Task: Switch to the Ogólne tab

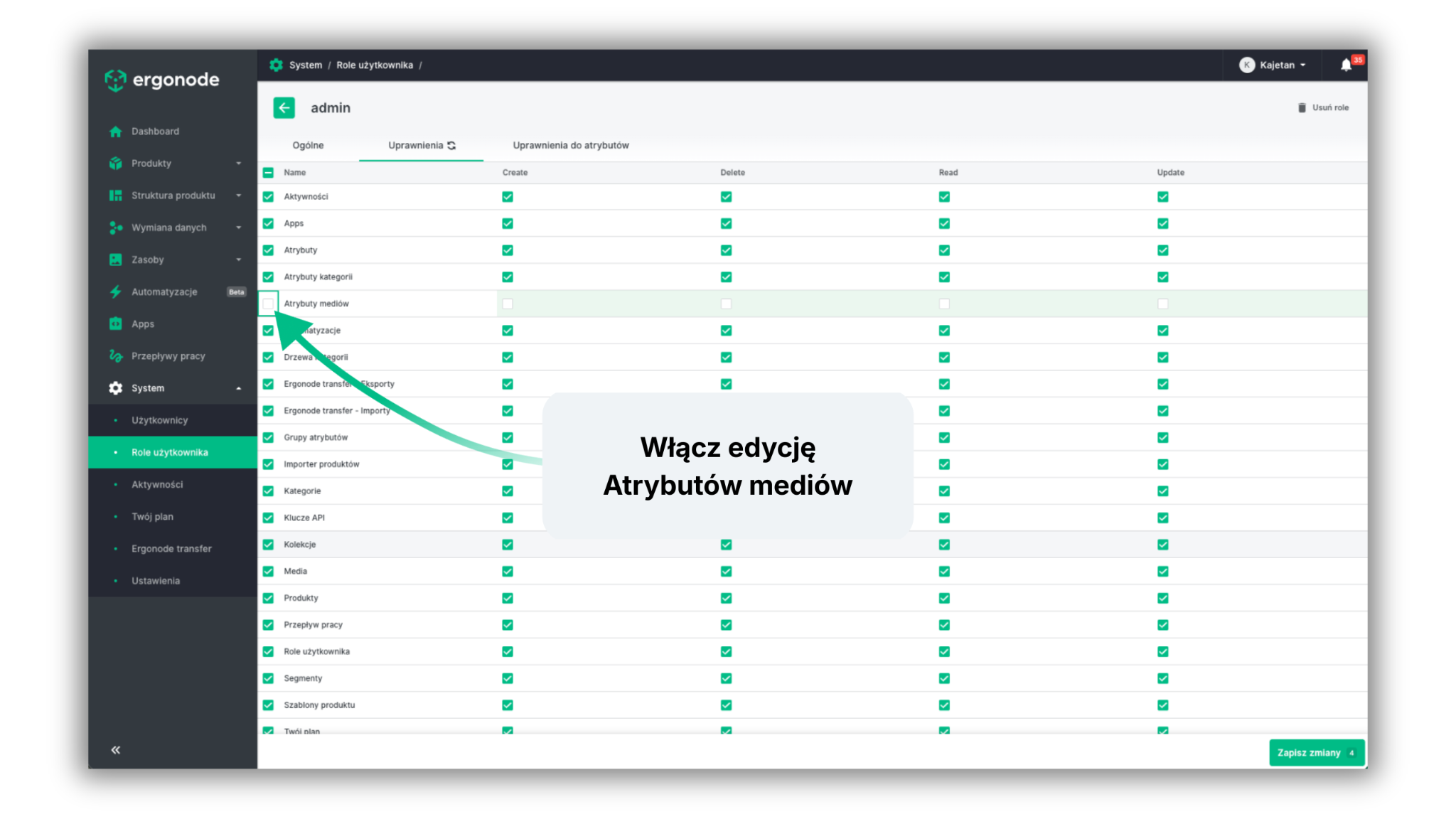Action: point(308,146)
